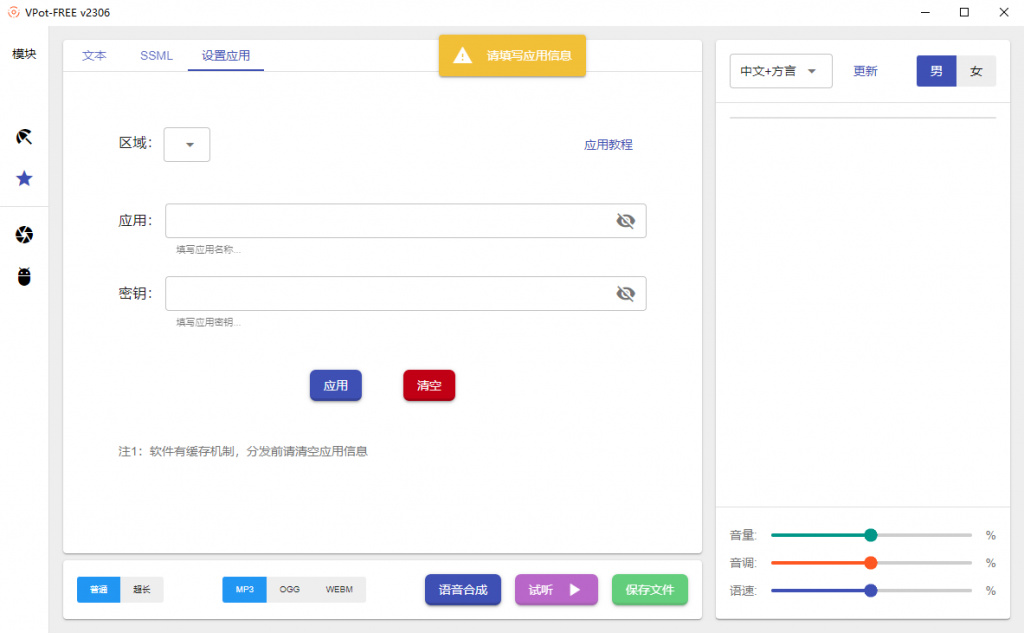The width and height of the screenshot is (1024, 633).
Task: Click the warning icon on yellow banner
Action: coord(461,56)
